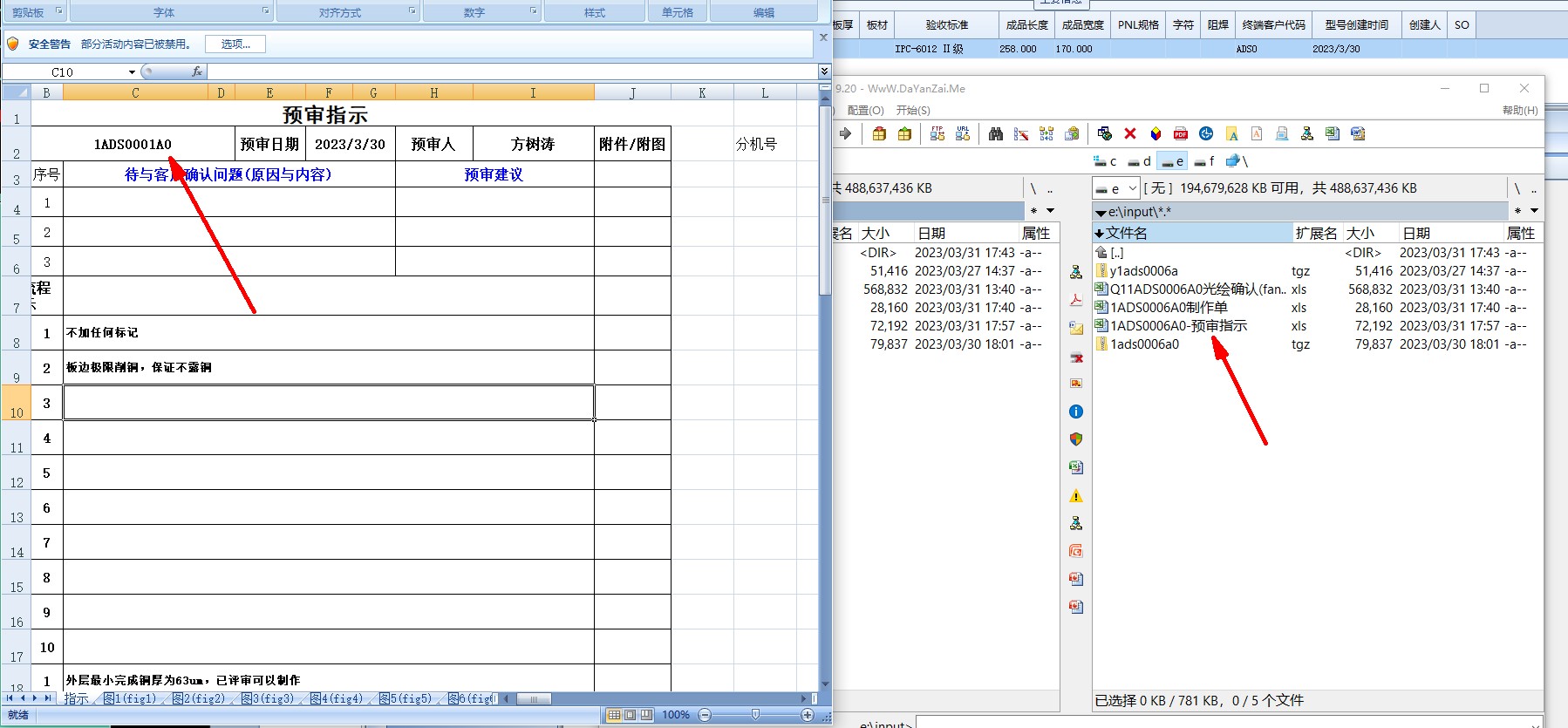
Task: Select drive f in Total Commander drive bar
Action: click(1205, 161)
